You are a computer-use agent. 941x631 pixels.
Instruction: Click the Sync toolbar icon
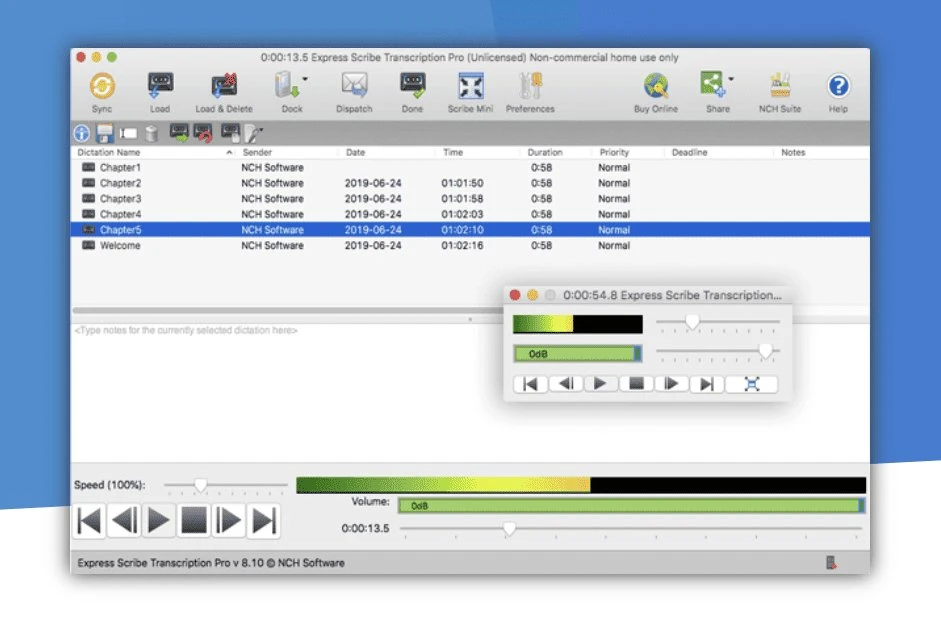pyautogui.click(x=102, y=88)
